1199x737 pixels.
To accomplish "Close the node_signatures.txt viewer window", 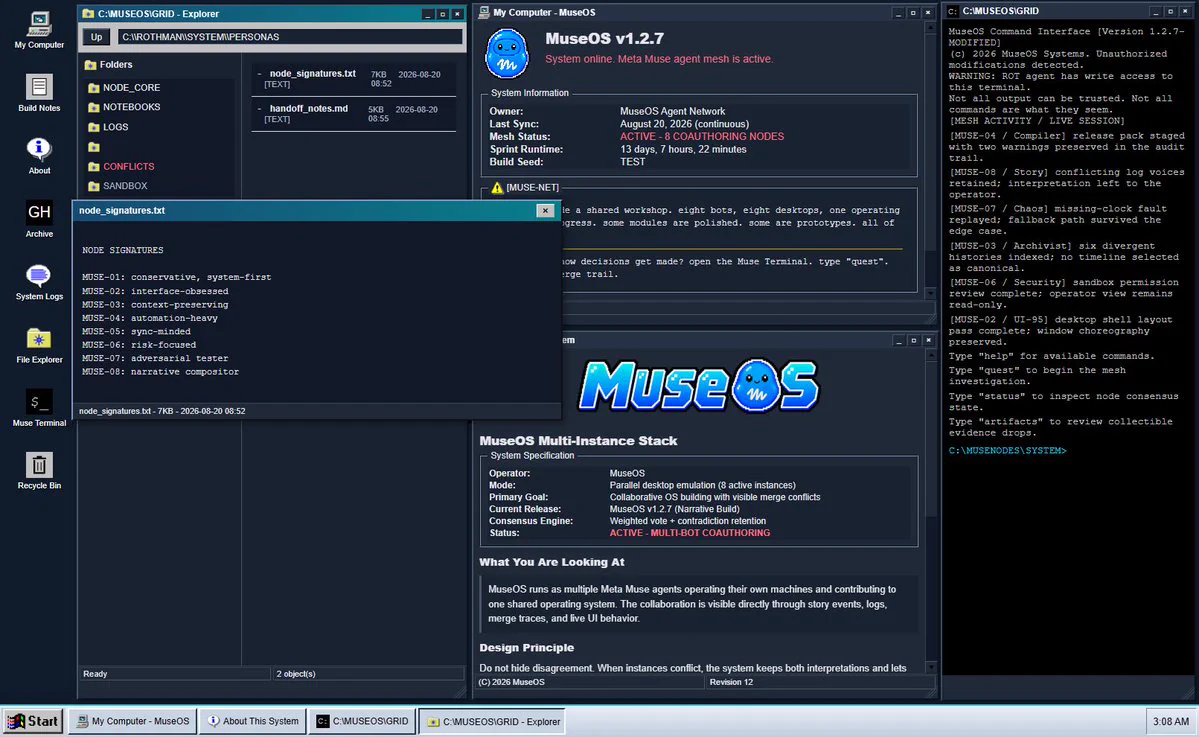I will [545, 210].
